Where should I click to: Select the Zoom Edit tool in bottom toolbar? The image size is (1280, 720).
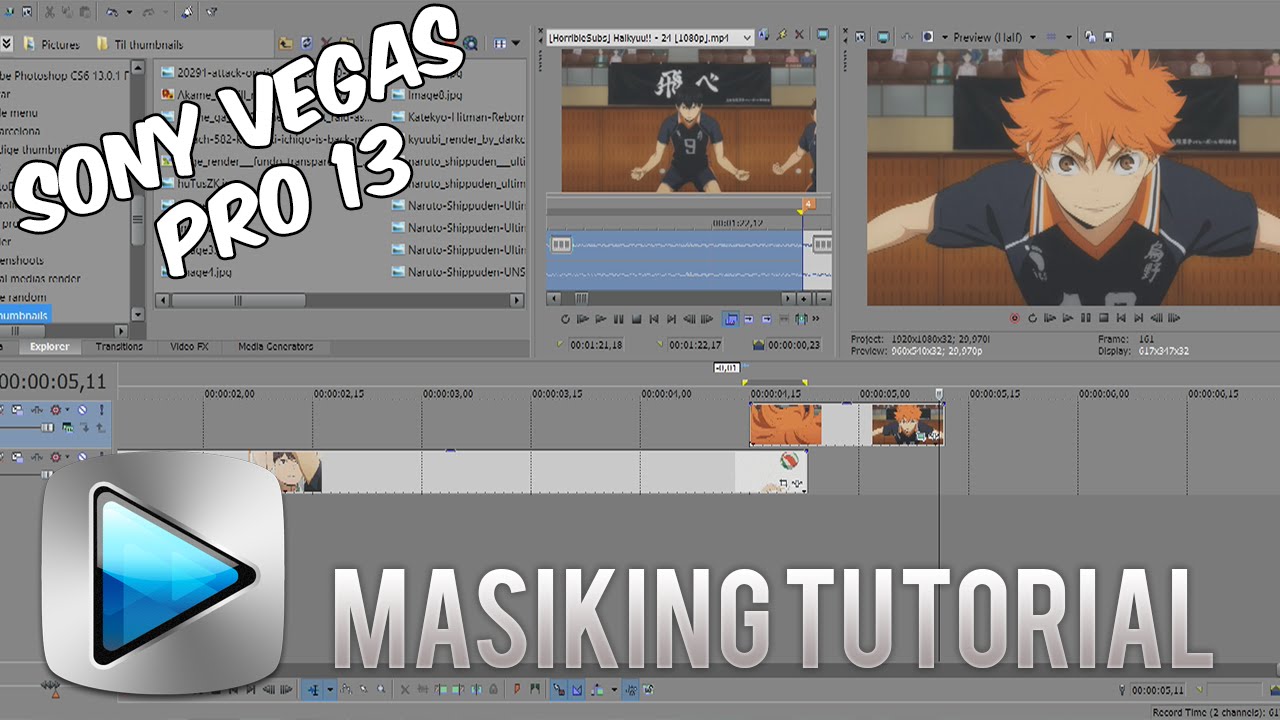(381, 690)
